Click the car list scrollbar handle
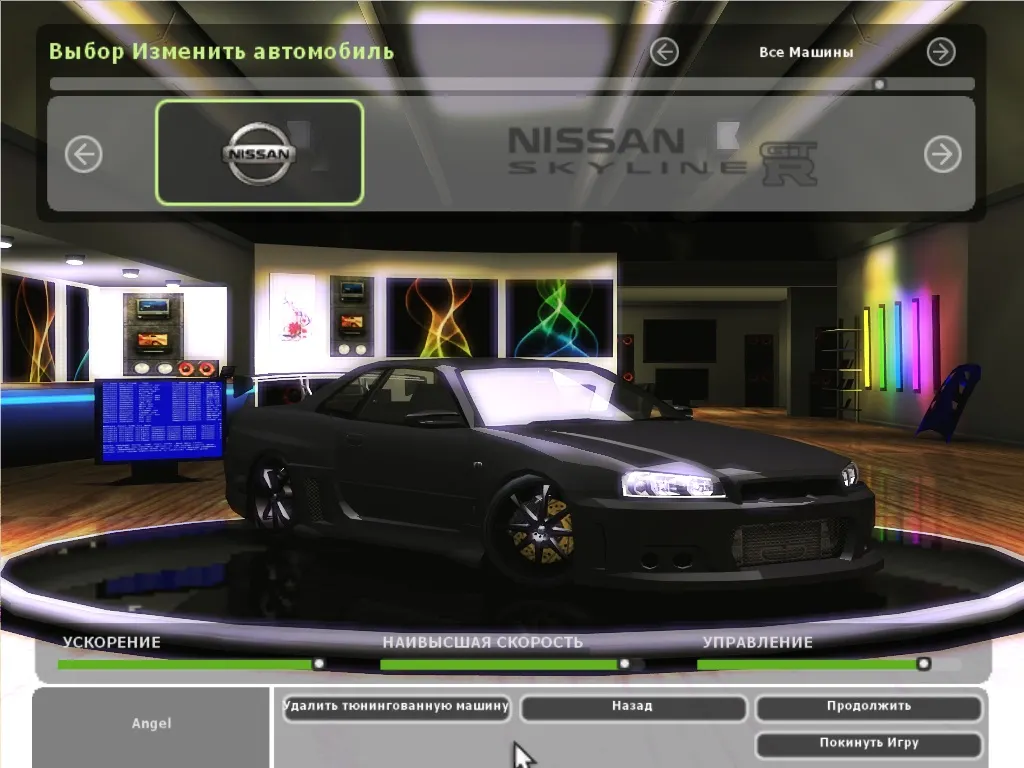This screenshot has width=1024, height=768. click(x=880, y=84)
